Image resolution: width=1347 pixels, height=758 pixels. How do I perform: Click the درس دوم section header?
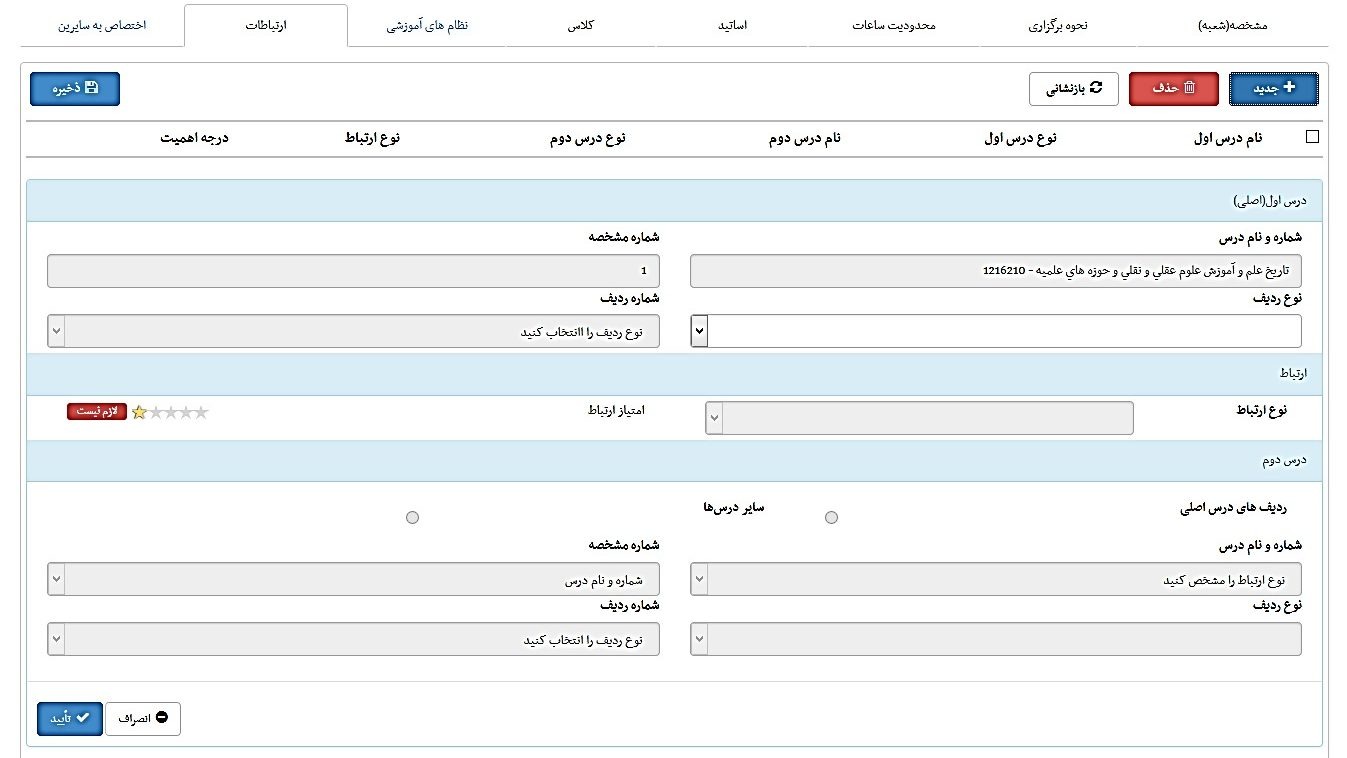pyautogui.click(x=674, y=461)
